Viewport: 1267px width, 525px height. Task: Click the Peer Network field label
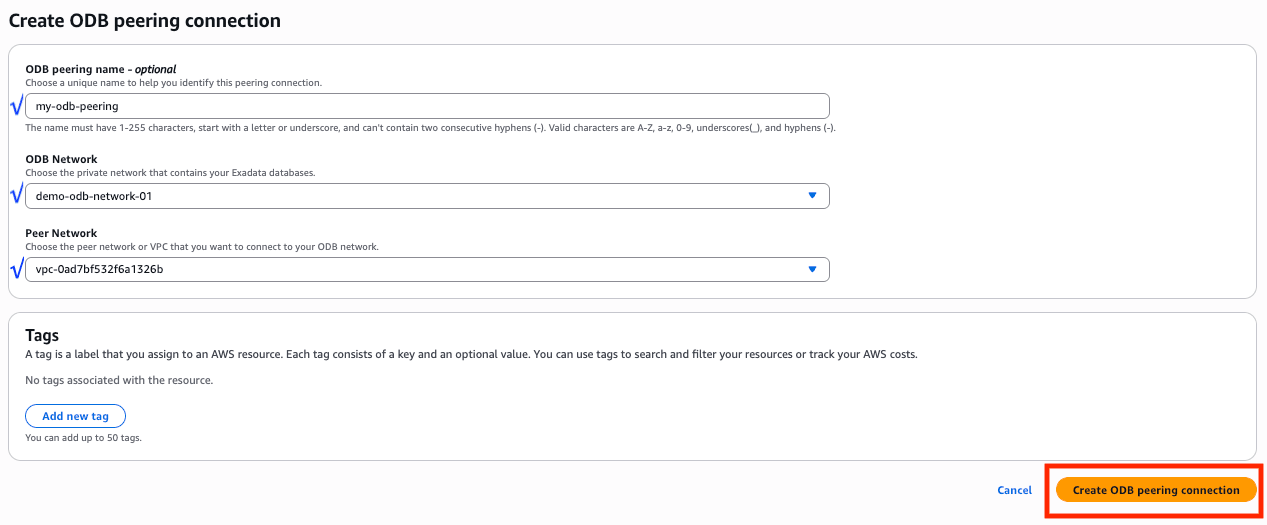pos(61,233)
